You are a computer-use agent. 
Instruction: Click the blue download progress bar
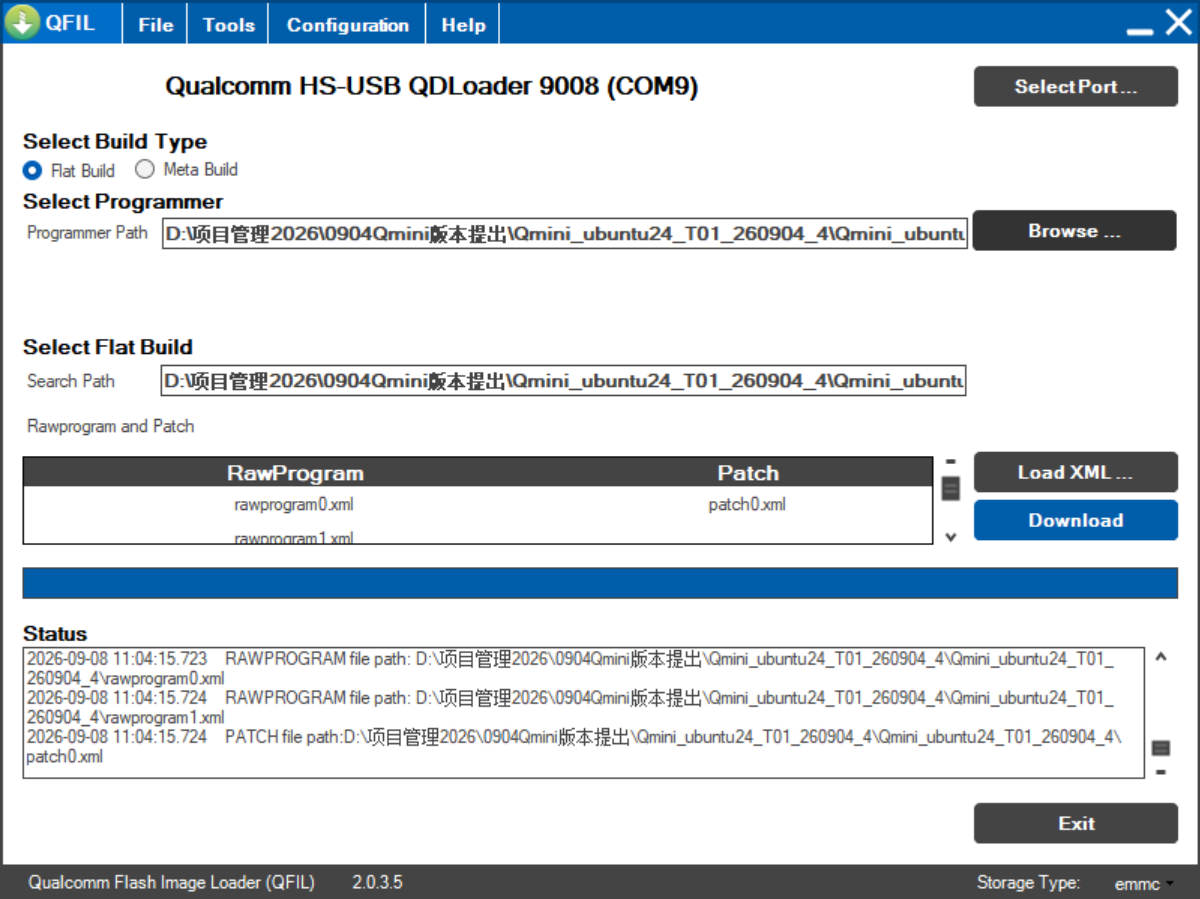(600, 582)
